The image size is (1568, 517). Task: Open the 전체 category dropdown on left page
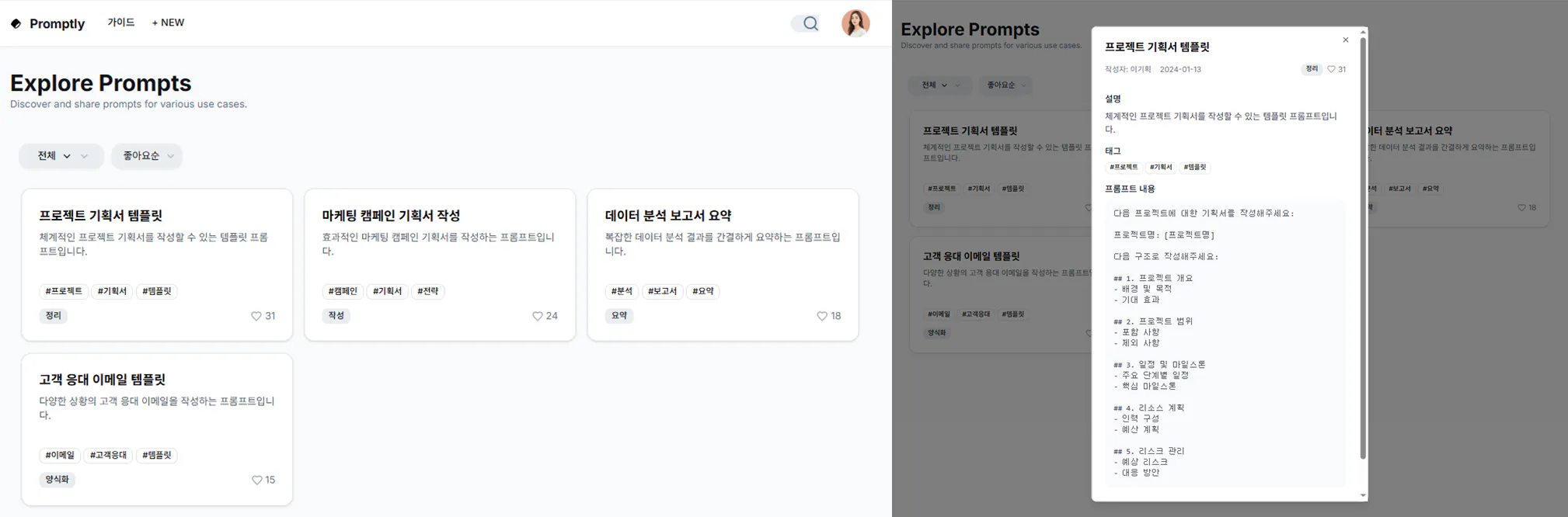pyautogui.click(x=61, y=156)
